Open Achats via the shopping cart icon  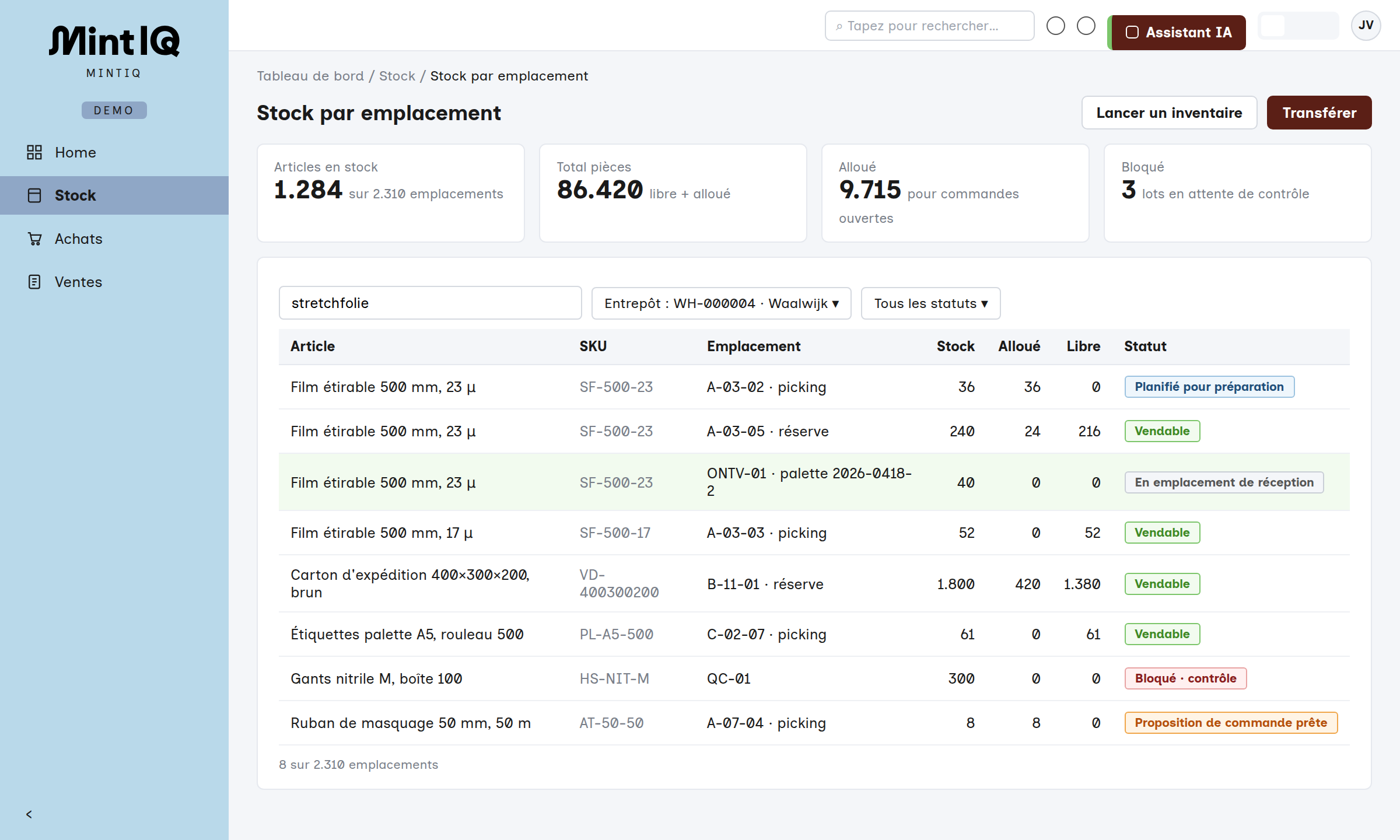[34, 239]
